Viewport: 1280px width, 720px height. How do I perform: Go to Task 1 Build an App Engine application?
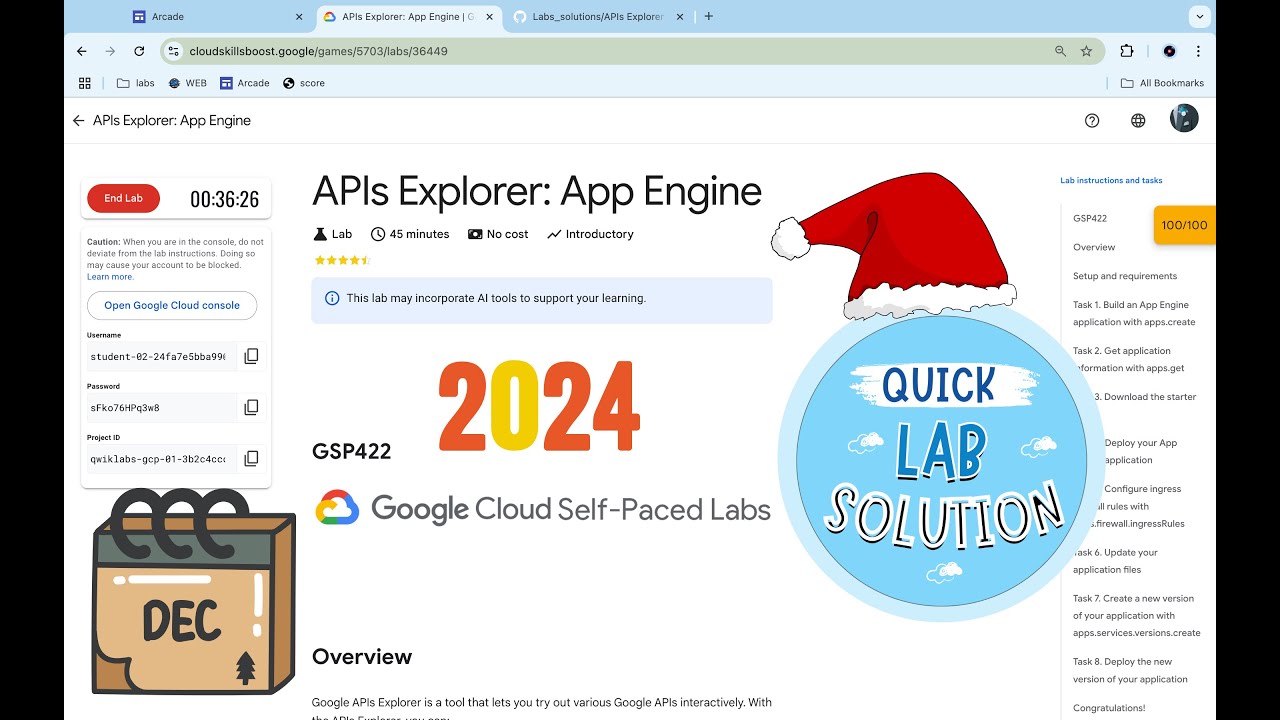point(1134,313)
